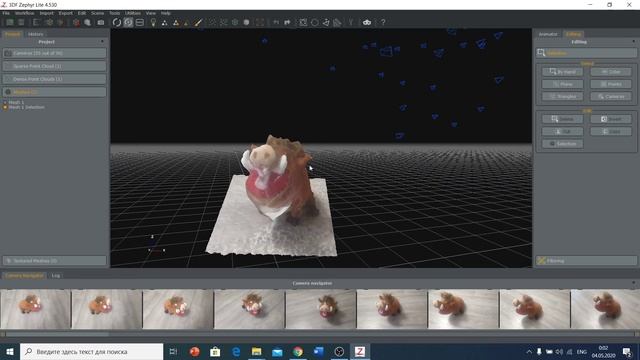Open help via question mark icon
This screenshot has width=640, height=360.
tap(383, 22)
